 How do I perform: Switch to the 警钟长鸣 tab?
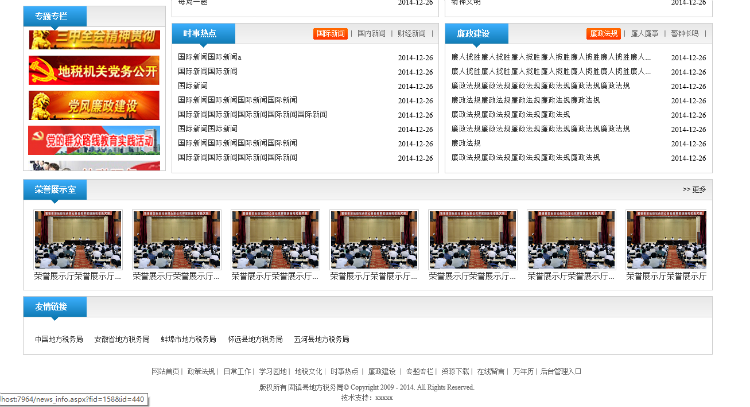(684, 33)
